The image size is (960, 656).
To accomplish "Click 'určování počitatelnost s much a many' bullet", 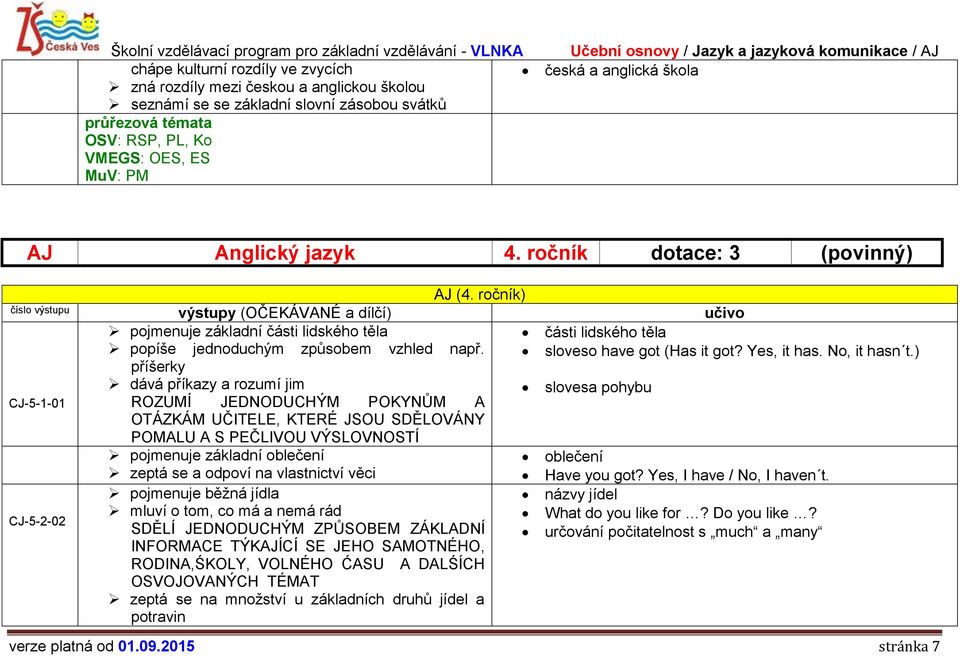I will point(683,532).
